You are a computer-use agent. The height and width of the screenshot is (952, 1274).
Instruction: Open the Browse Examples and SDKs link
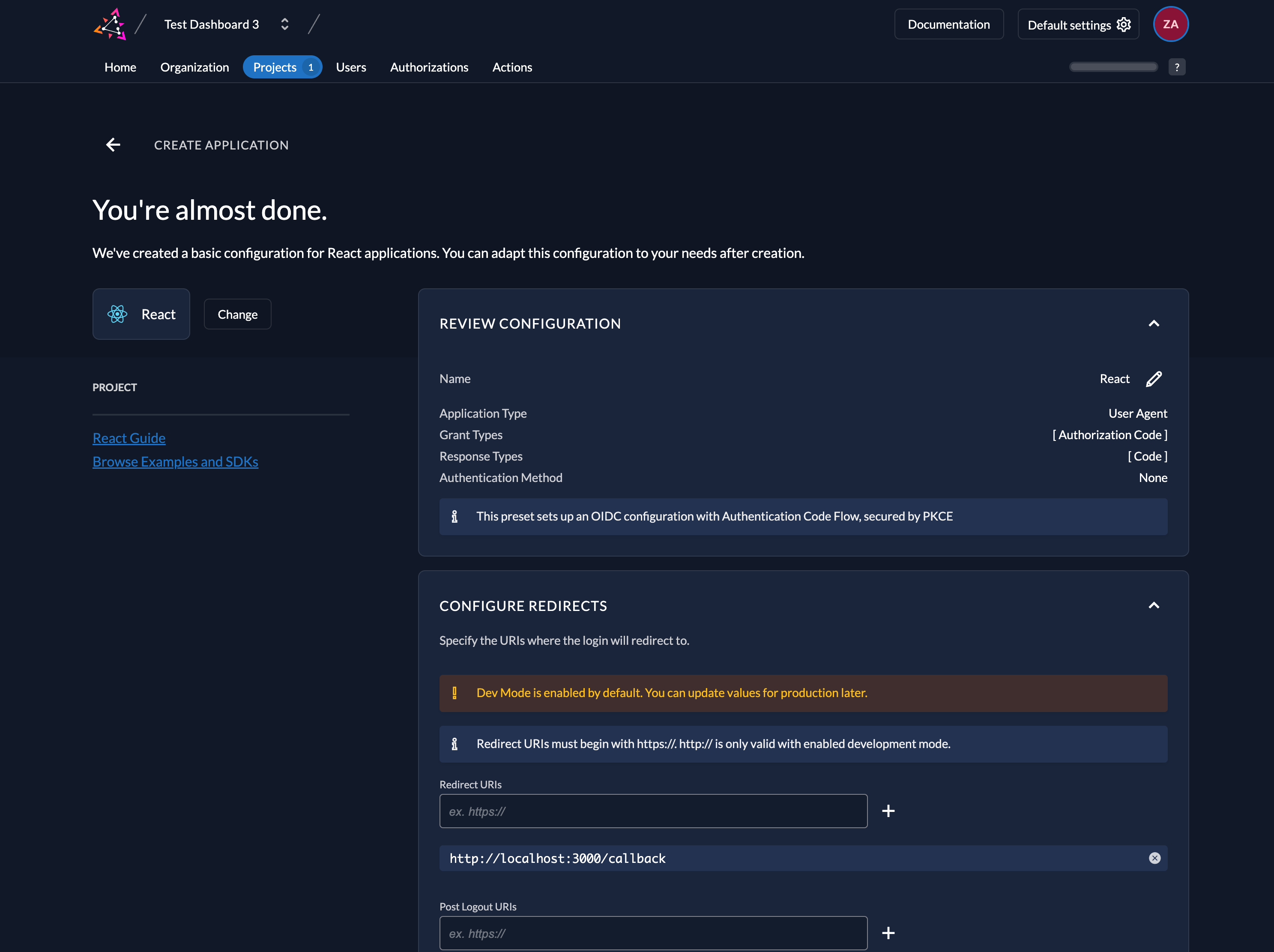coord(175,461)
